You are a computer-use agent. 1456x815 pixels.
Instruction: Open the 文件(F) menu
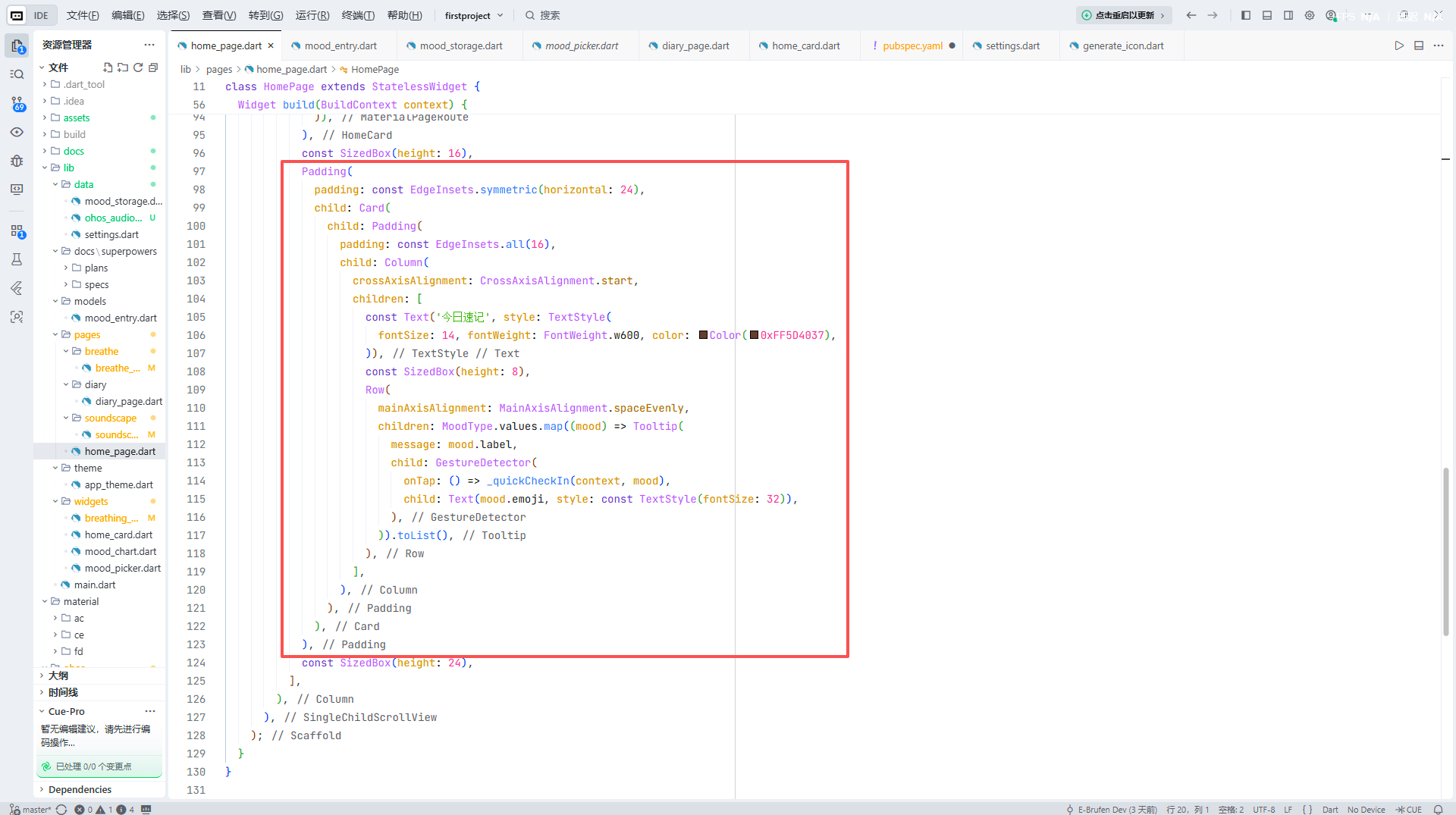(83, 15)
